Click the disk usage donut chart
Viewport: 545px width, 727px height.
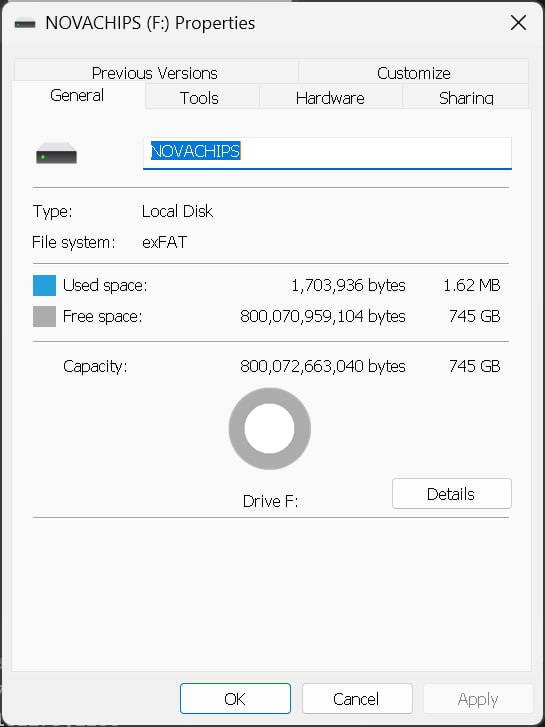(x=269, y=429)
